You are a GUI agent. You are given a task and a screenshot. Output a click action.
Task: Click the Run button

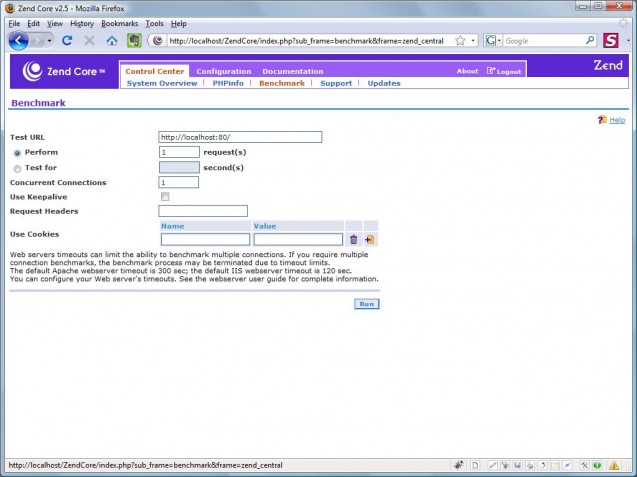366,304
